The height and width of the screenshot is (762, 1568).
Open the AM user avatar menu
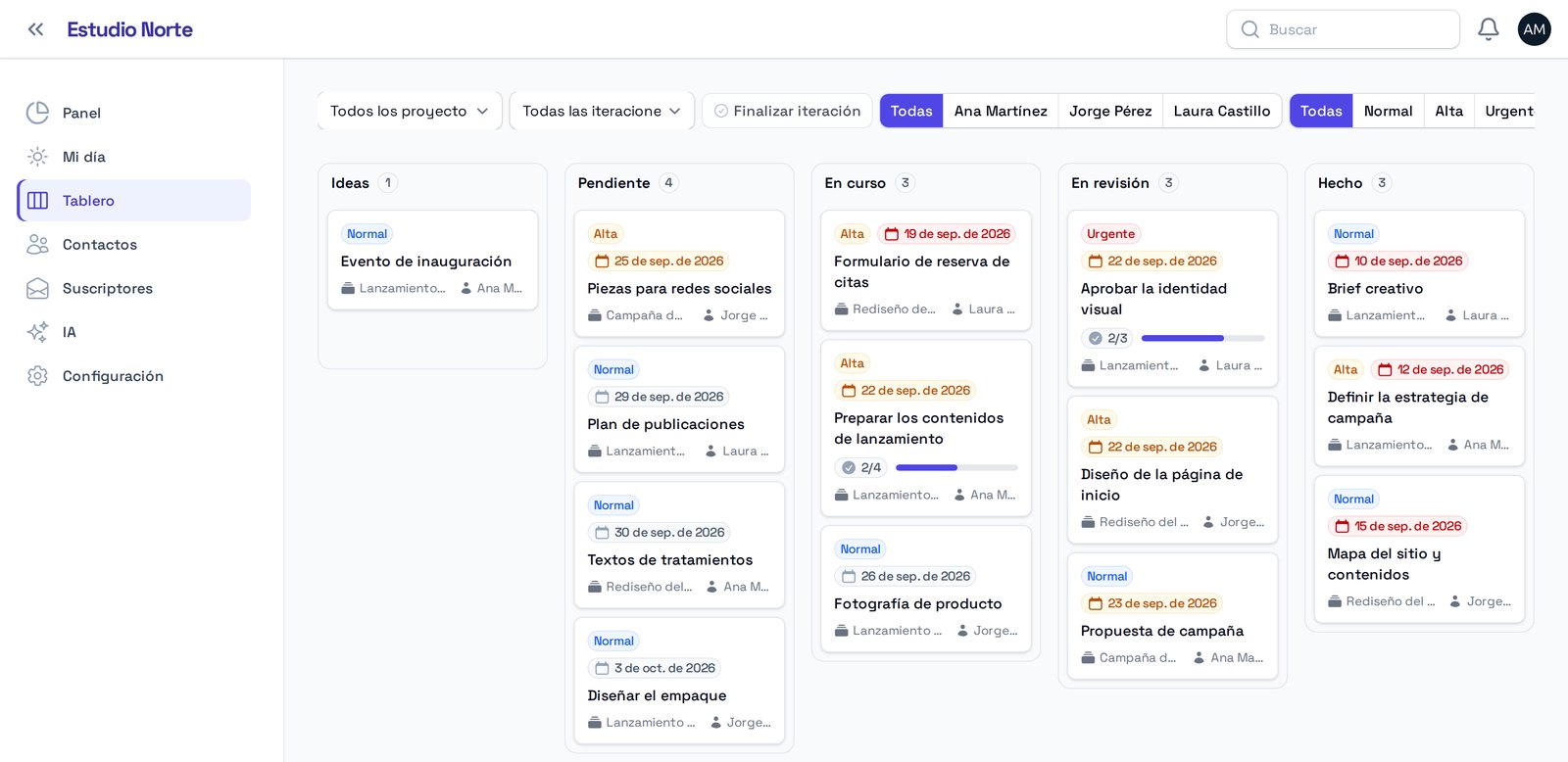click(1534, 29)
